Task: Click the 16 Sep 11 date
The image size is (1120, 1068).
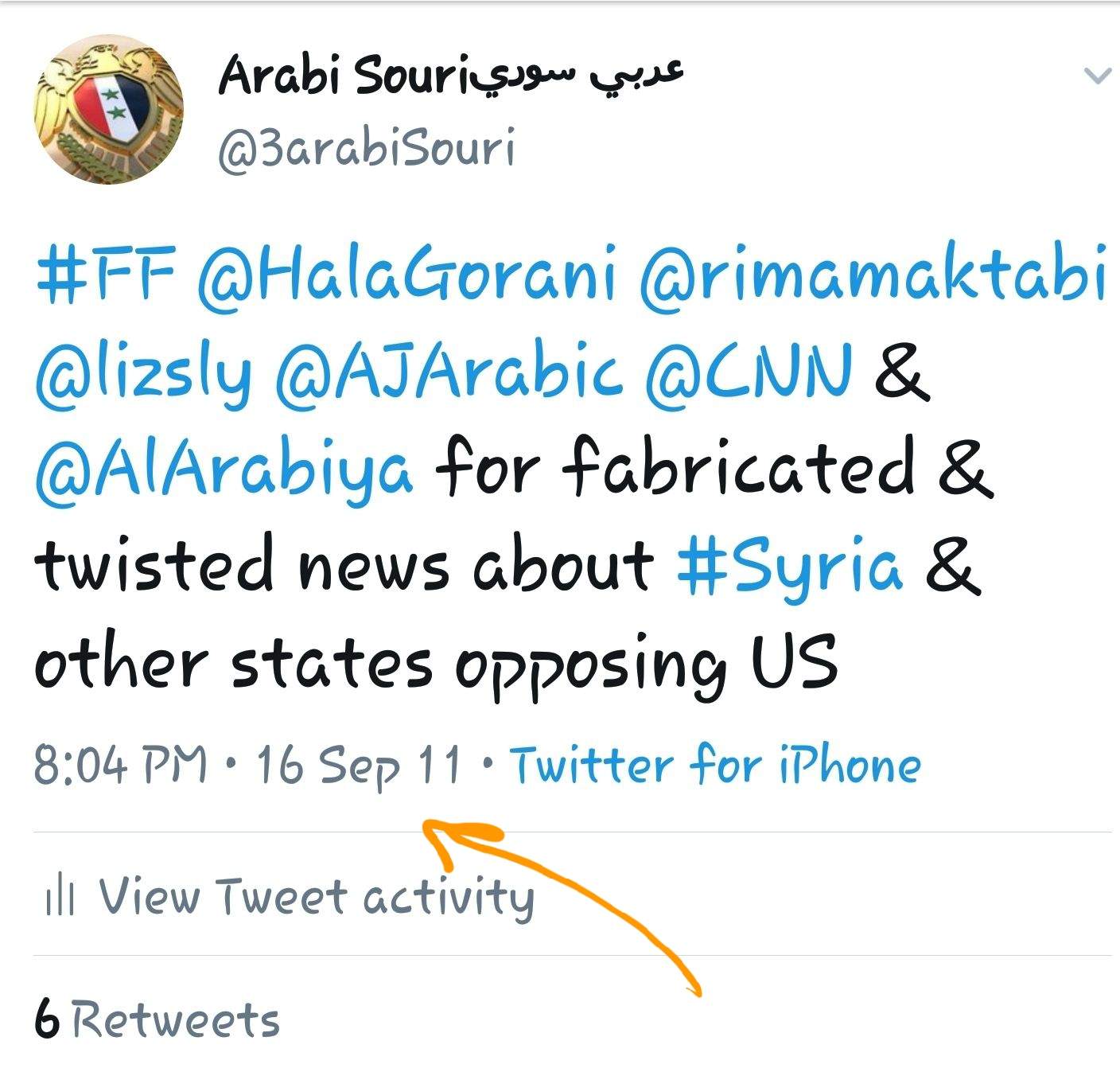Action: (x=359, y=765)
